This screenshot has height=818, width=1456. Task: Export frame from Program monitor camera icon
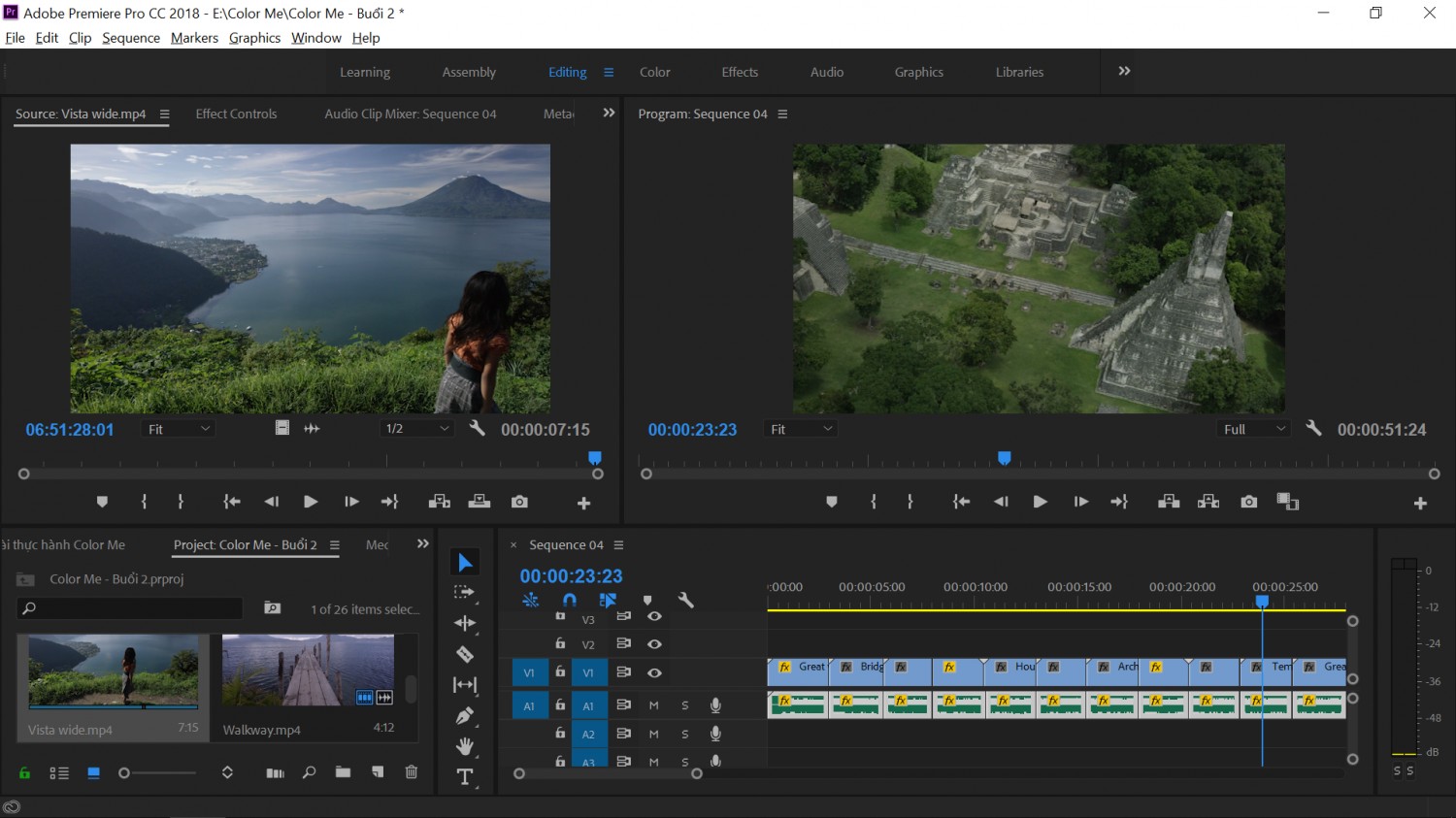1248,502
